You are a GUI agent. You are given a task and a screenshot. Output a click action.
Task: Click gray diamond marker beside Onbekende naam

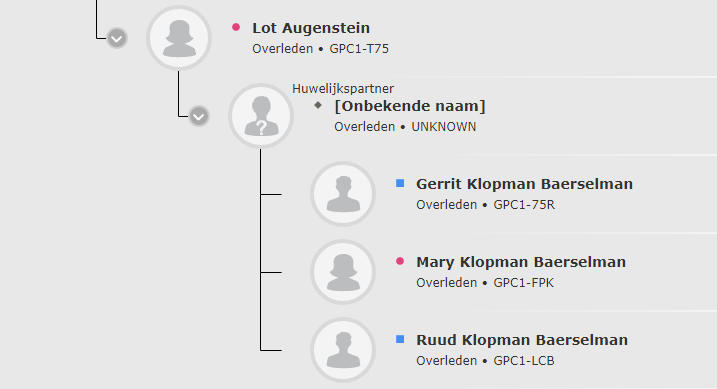point(318,105)
